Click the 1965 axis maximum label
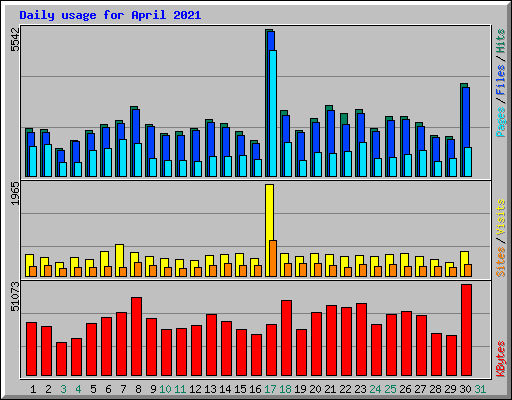The image size is (512, 400). pos(15,194)
